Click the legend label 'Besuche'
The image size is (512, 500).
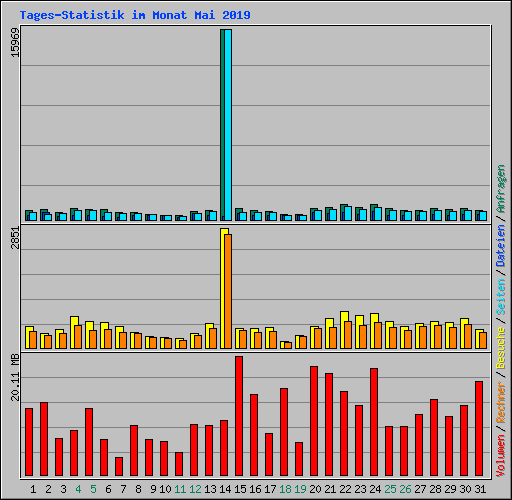pyautogui.click(x=501, y=348)
